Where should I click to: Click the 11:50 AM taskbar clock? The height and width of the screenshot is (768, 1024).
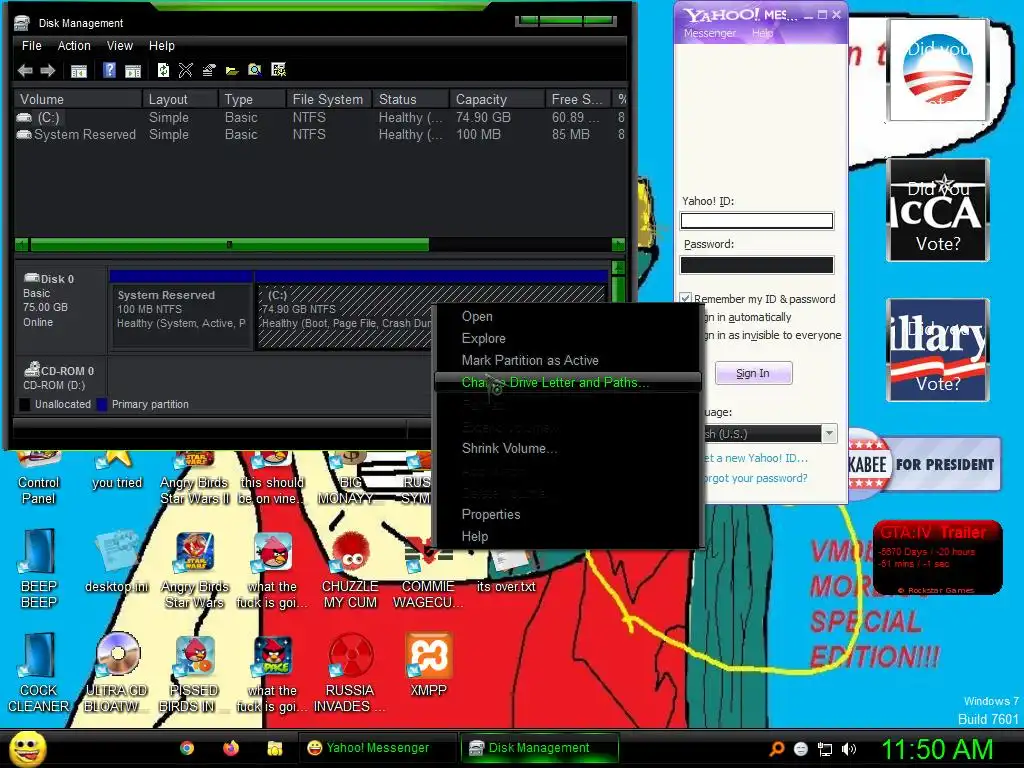[937, 749]
